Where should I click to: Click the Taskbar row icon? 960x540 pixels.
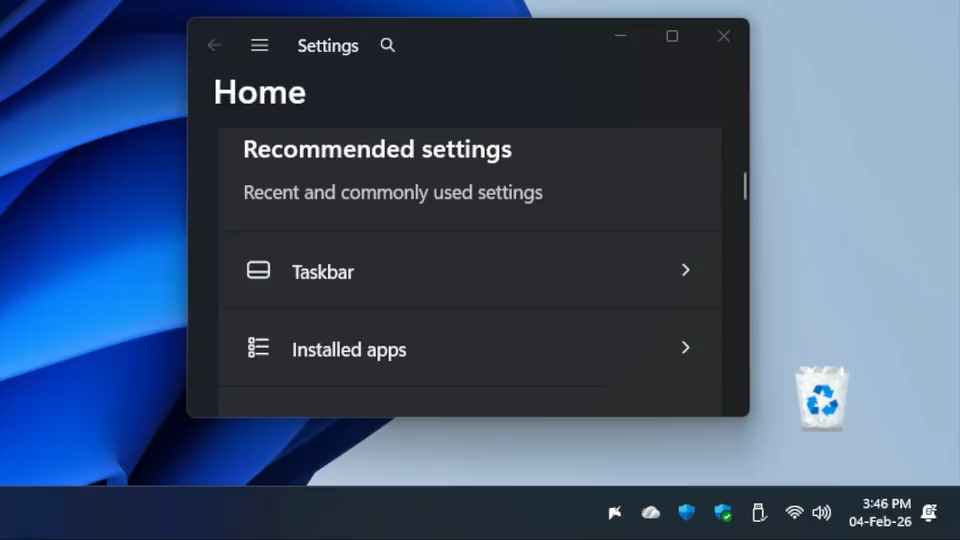pos(258,270)
